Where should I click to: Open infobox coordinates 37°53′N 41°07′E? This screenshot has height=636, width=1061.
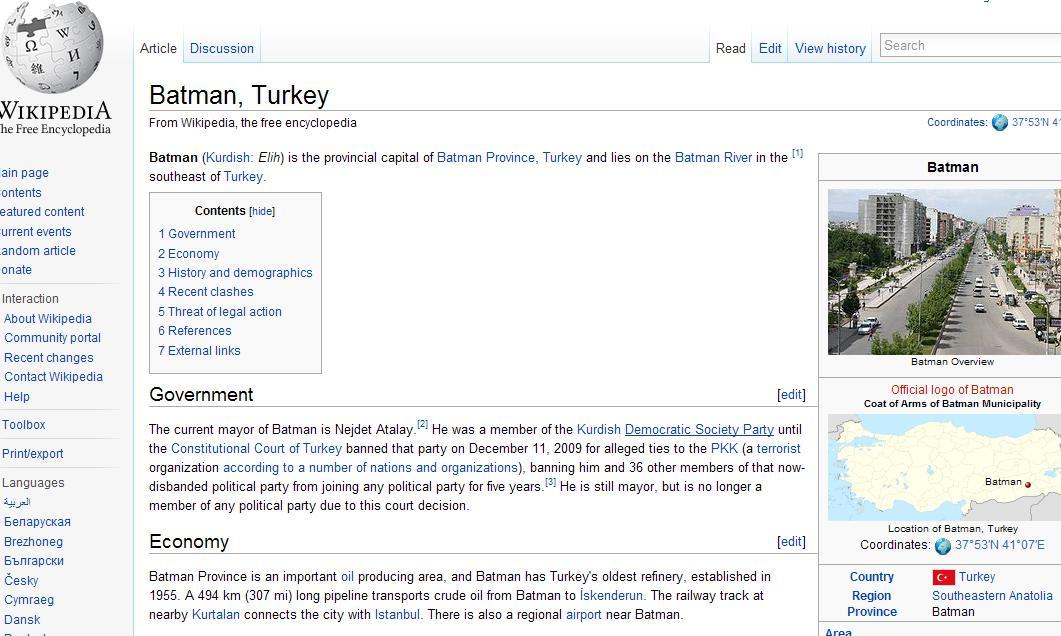tap(999, 545)
